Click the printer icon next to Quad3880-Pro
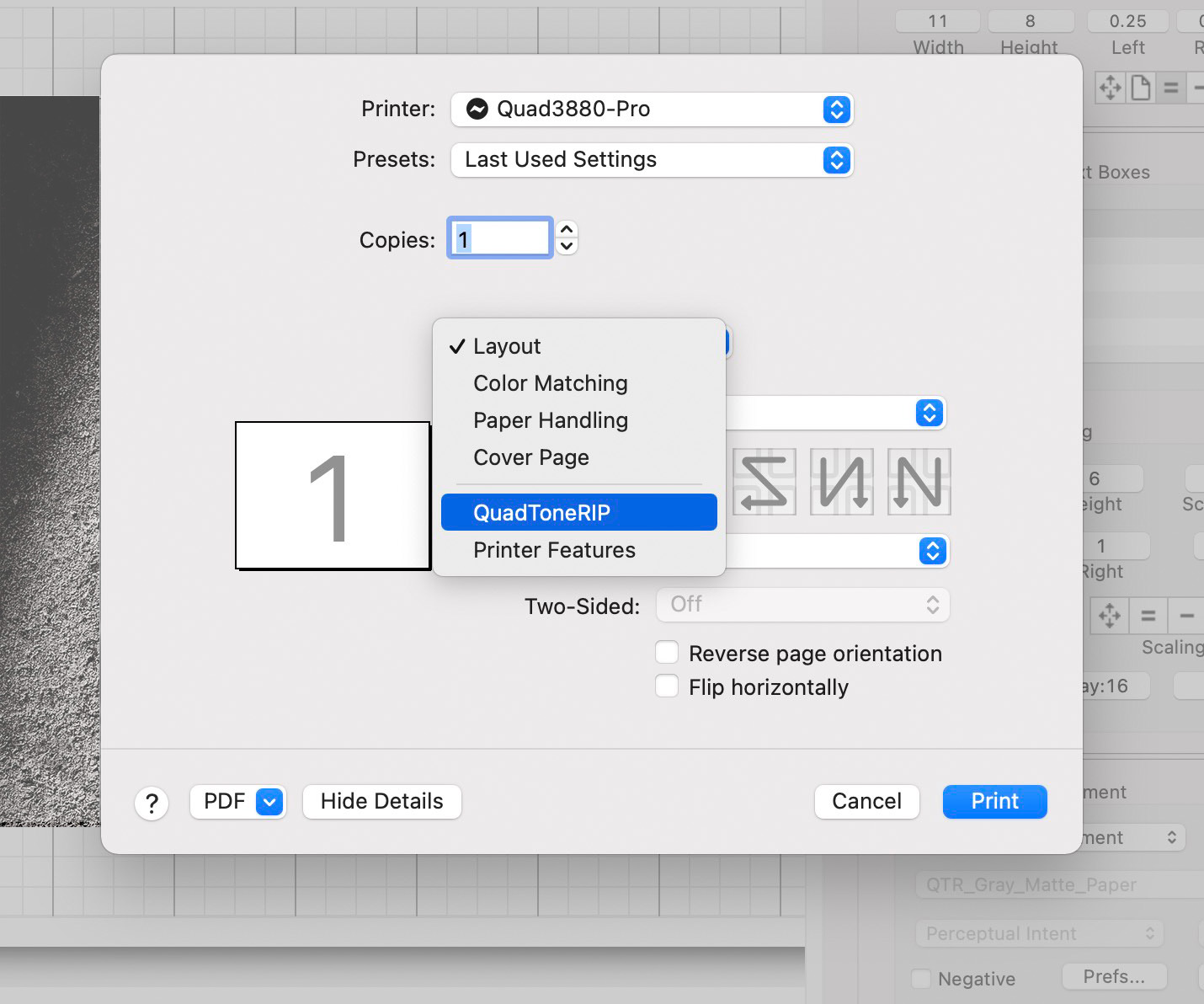 477,109
